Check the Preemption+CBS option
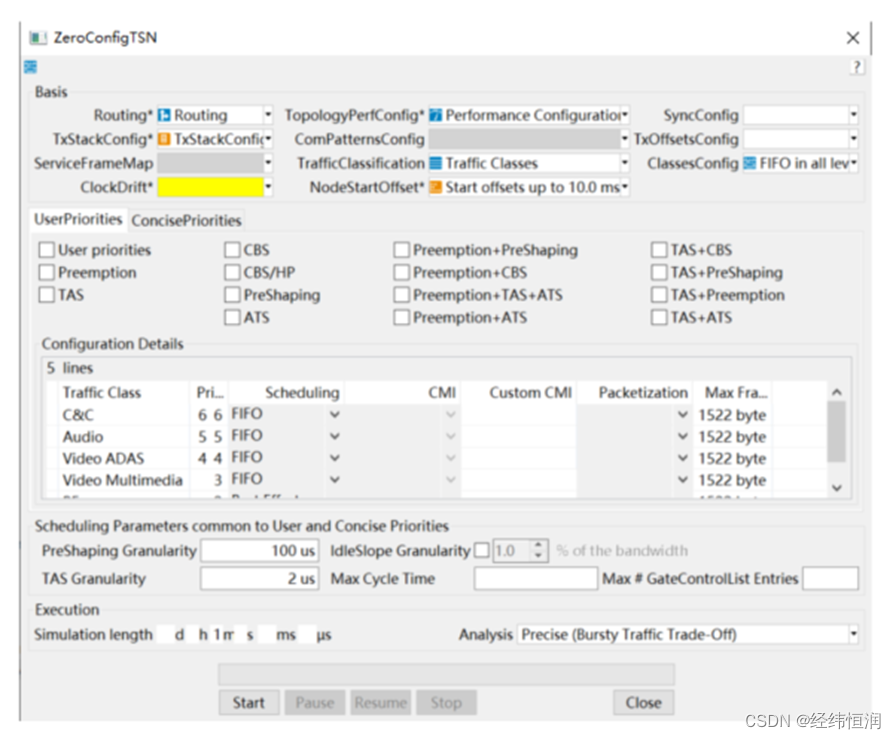 (x=402, y=273)
